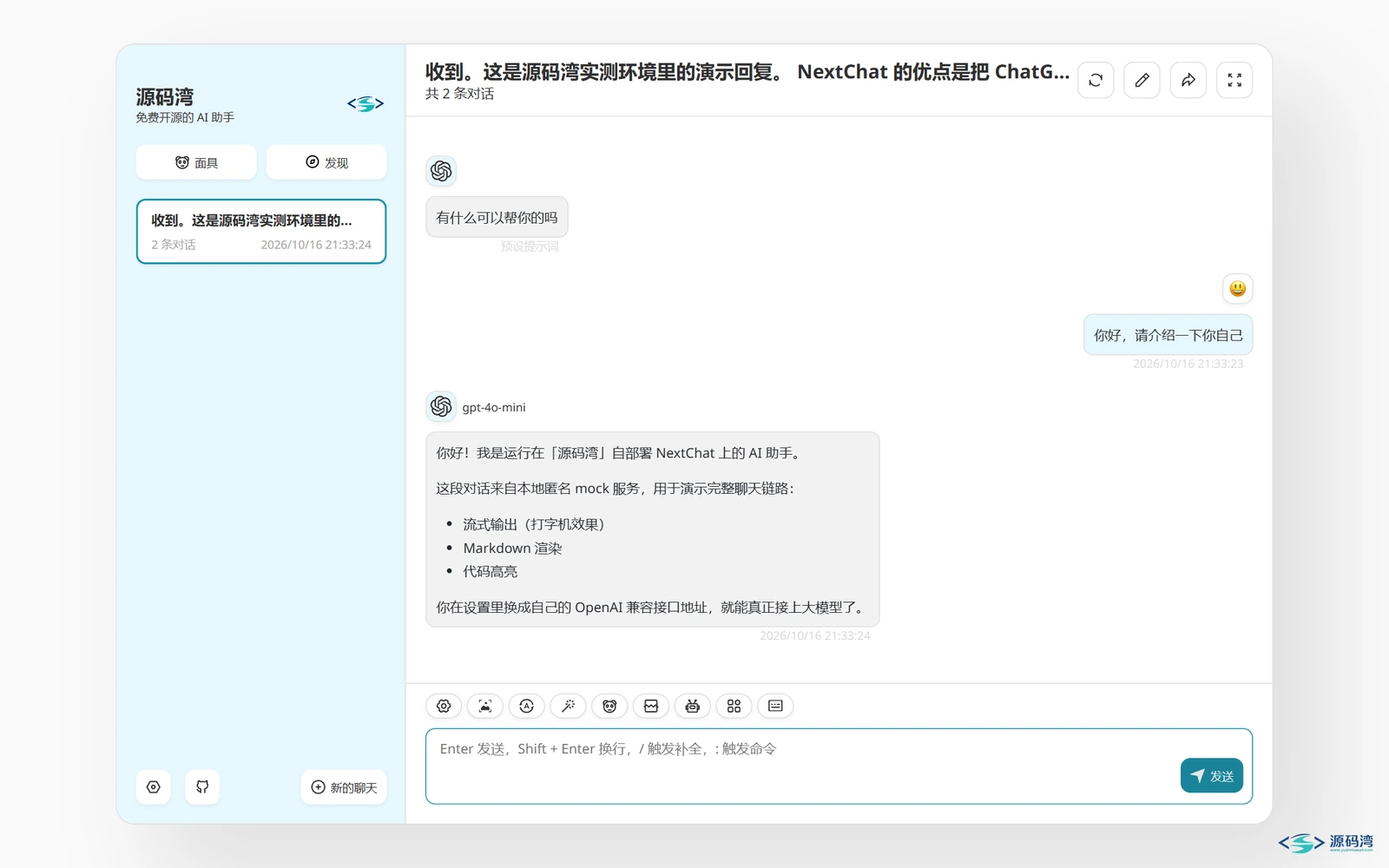
Task: Click the gpt-4o-mini assistant avatar
Action: tap(441, 406)
